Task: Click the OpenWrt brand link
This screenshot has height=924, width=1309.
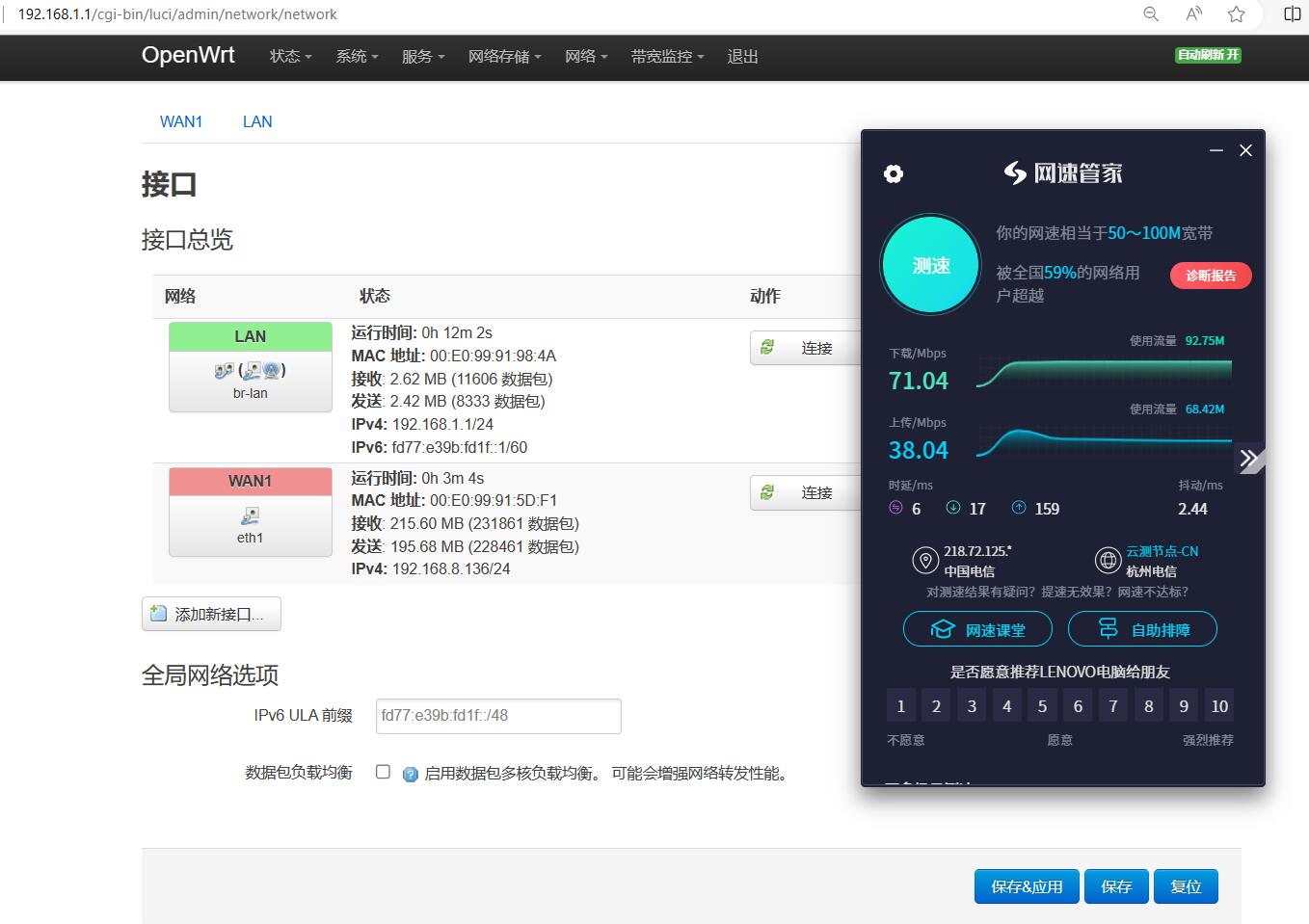Action: (188, 55)
